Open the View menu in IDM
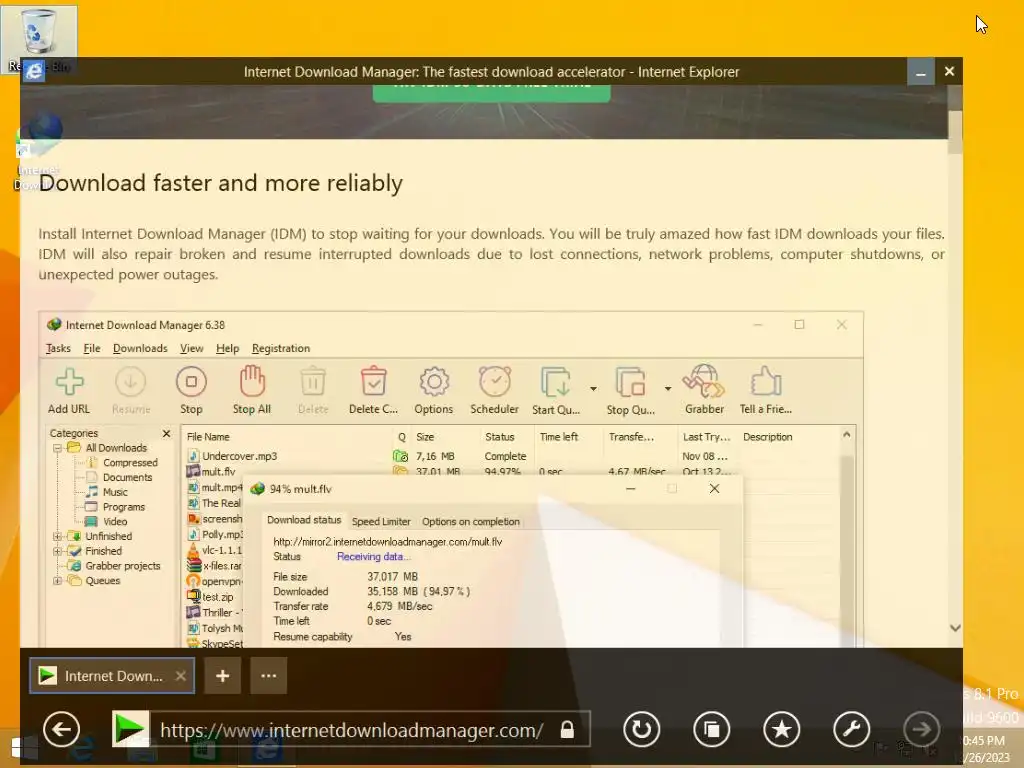The image size is (1024, 768). (x=191, y=348)
